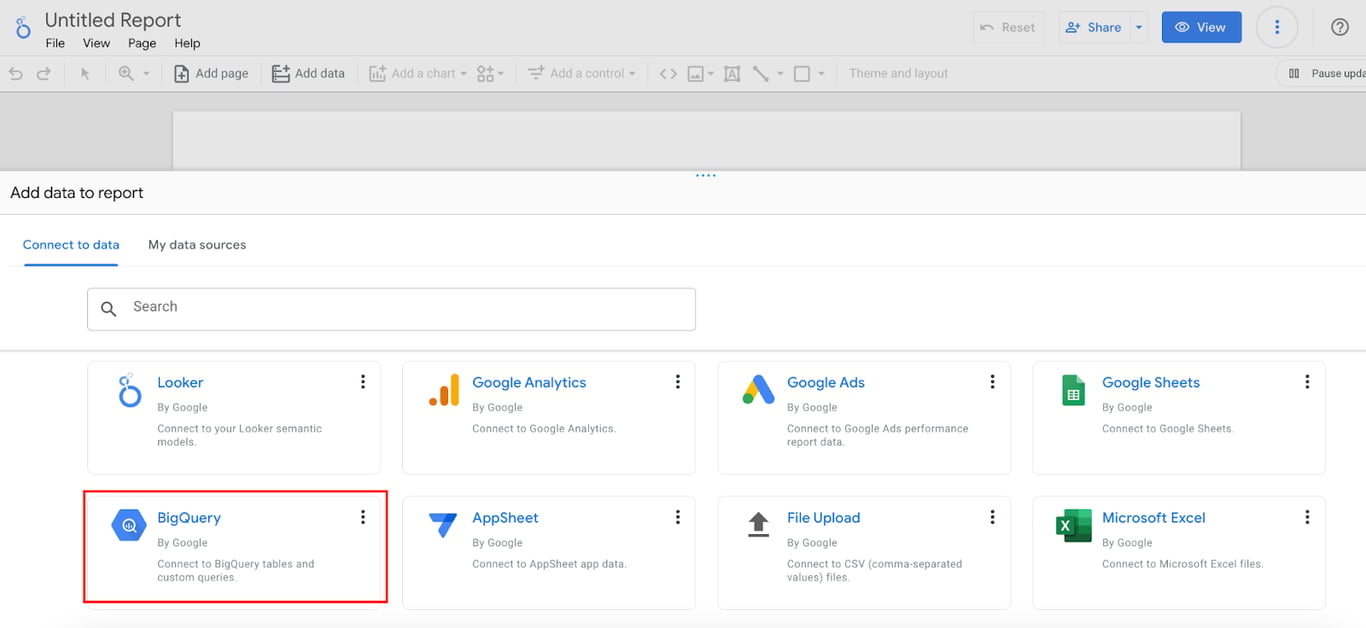Open the line type dropdown arrow
The width and height of the screenshot is (1366, 628).
tap(780, 73)
